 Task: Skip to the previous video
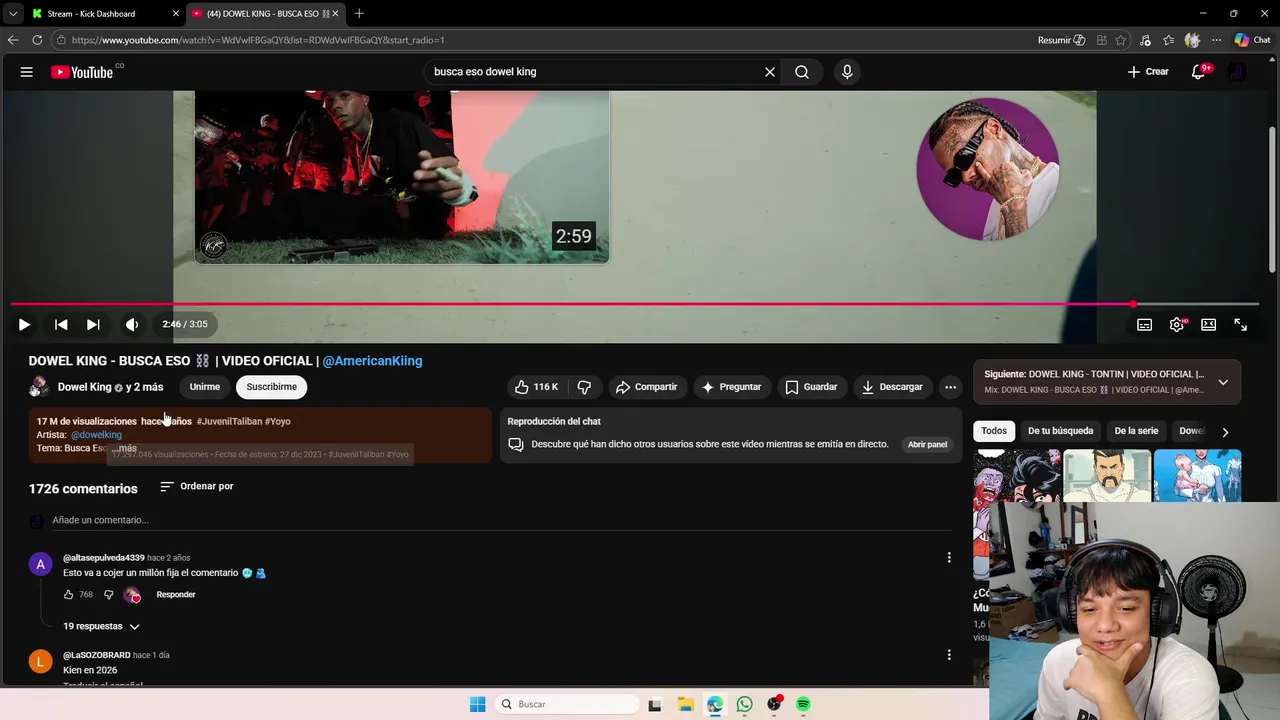(x=61, y=324)
